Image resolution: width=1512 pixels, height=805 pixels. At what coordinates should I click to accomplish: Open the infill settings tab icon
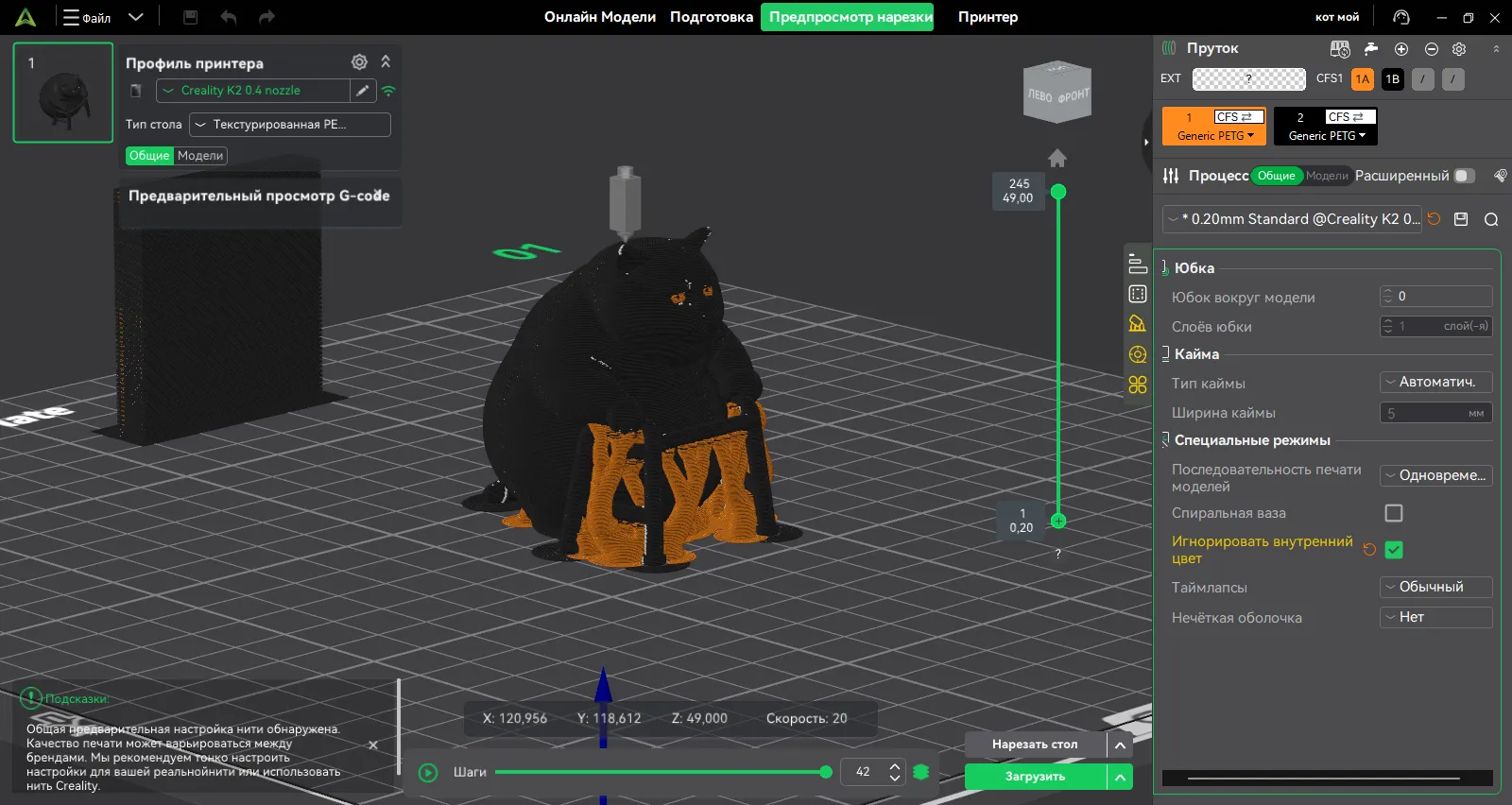pos(1138,294)
